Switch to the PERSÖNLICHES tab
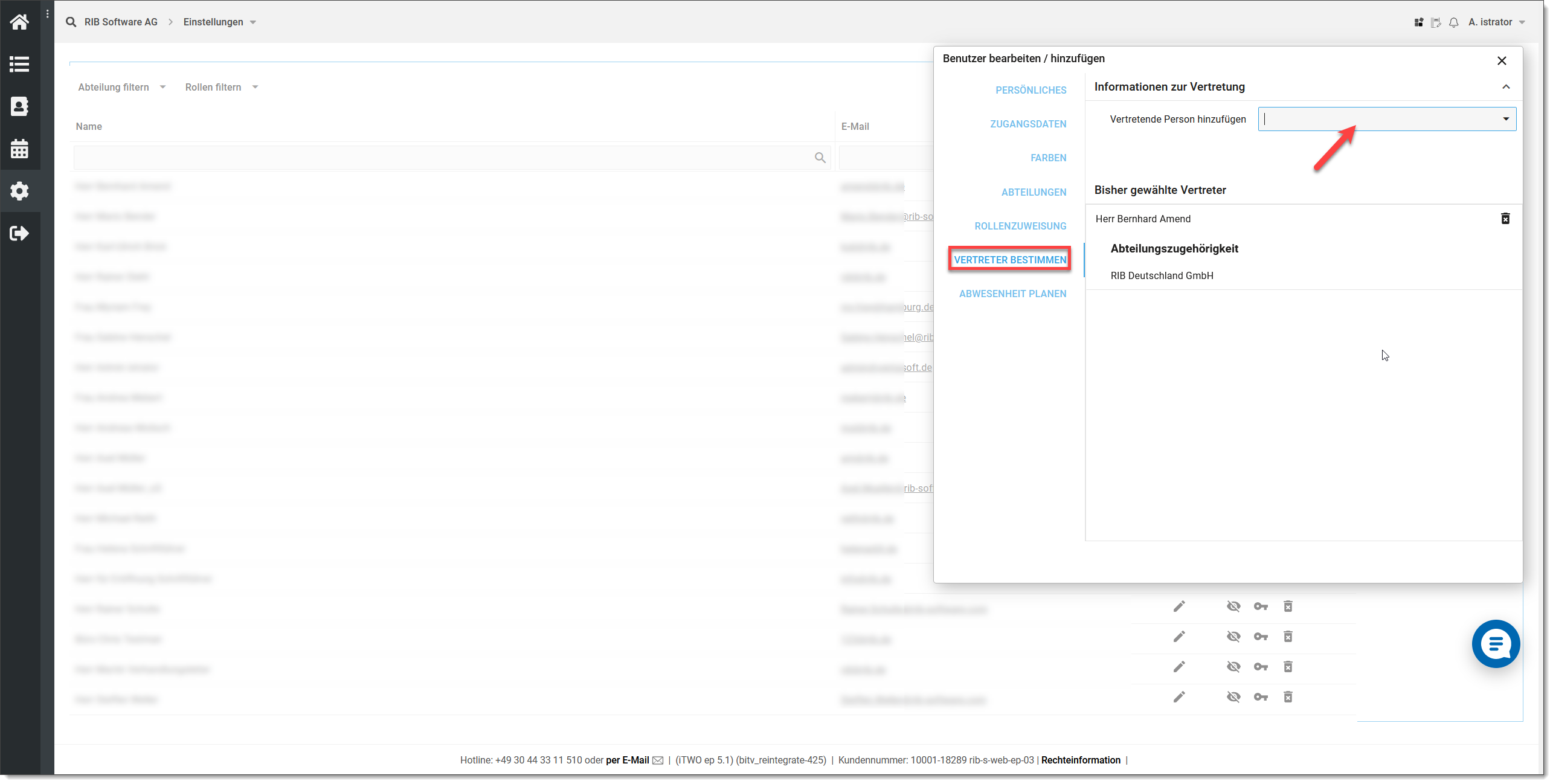The image size is (1553, 784). (1031, 90)
